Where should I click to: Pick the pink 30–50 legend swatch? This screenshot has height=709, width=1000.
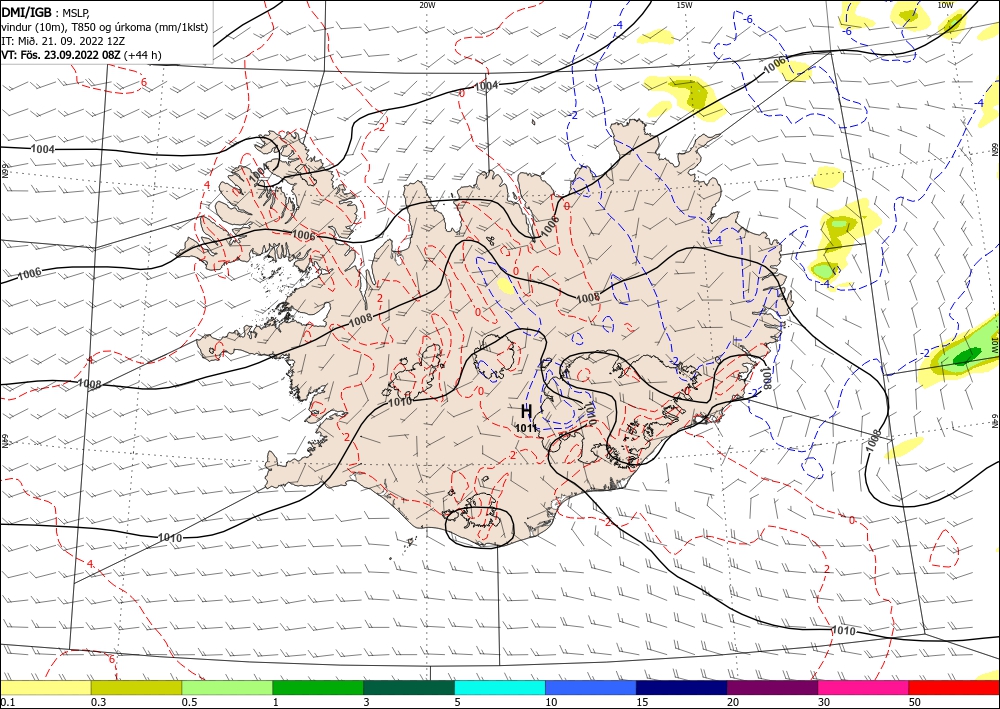coord(863,688)
